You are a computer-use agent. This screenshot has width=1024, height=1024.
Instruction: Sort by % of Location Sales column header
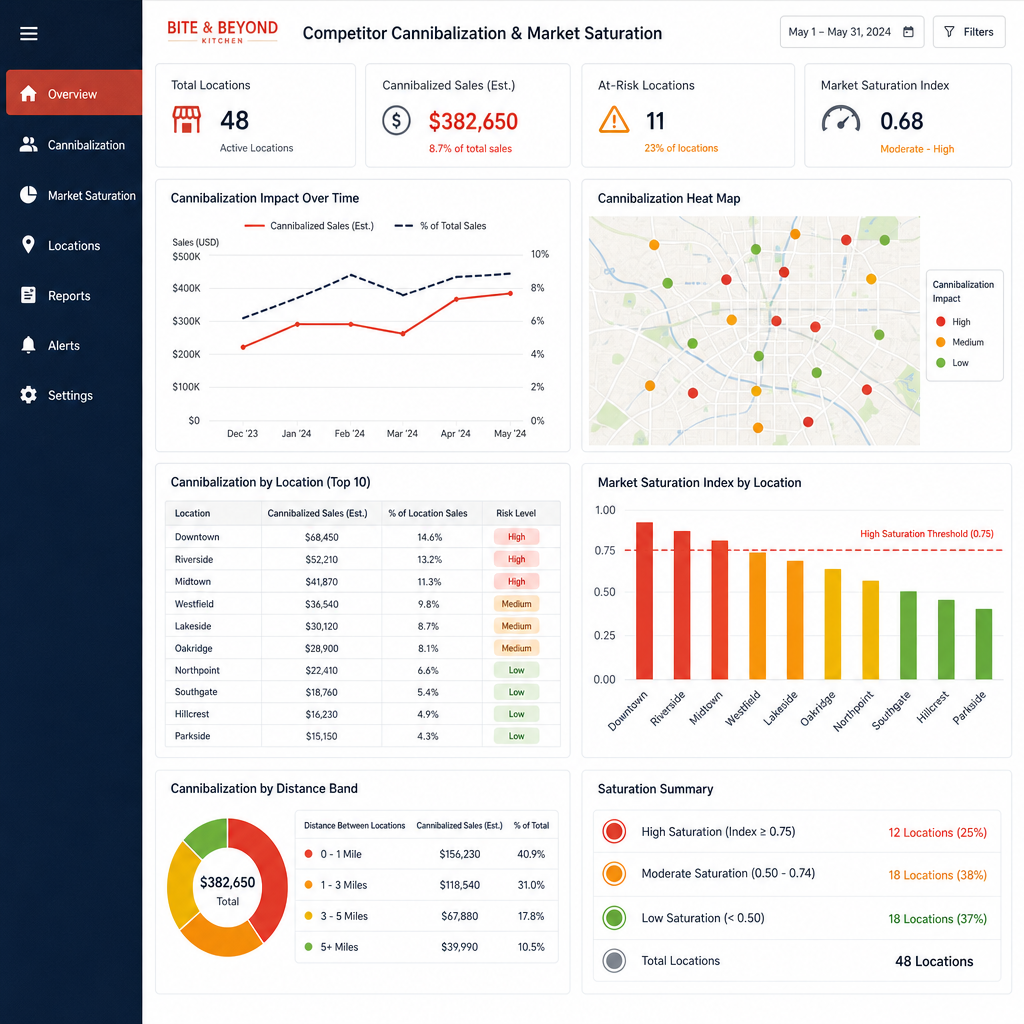tap(428, 513)
